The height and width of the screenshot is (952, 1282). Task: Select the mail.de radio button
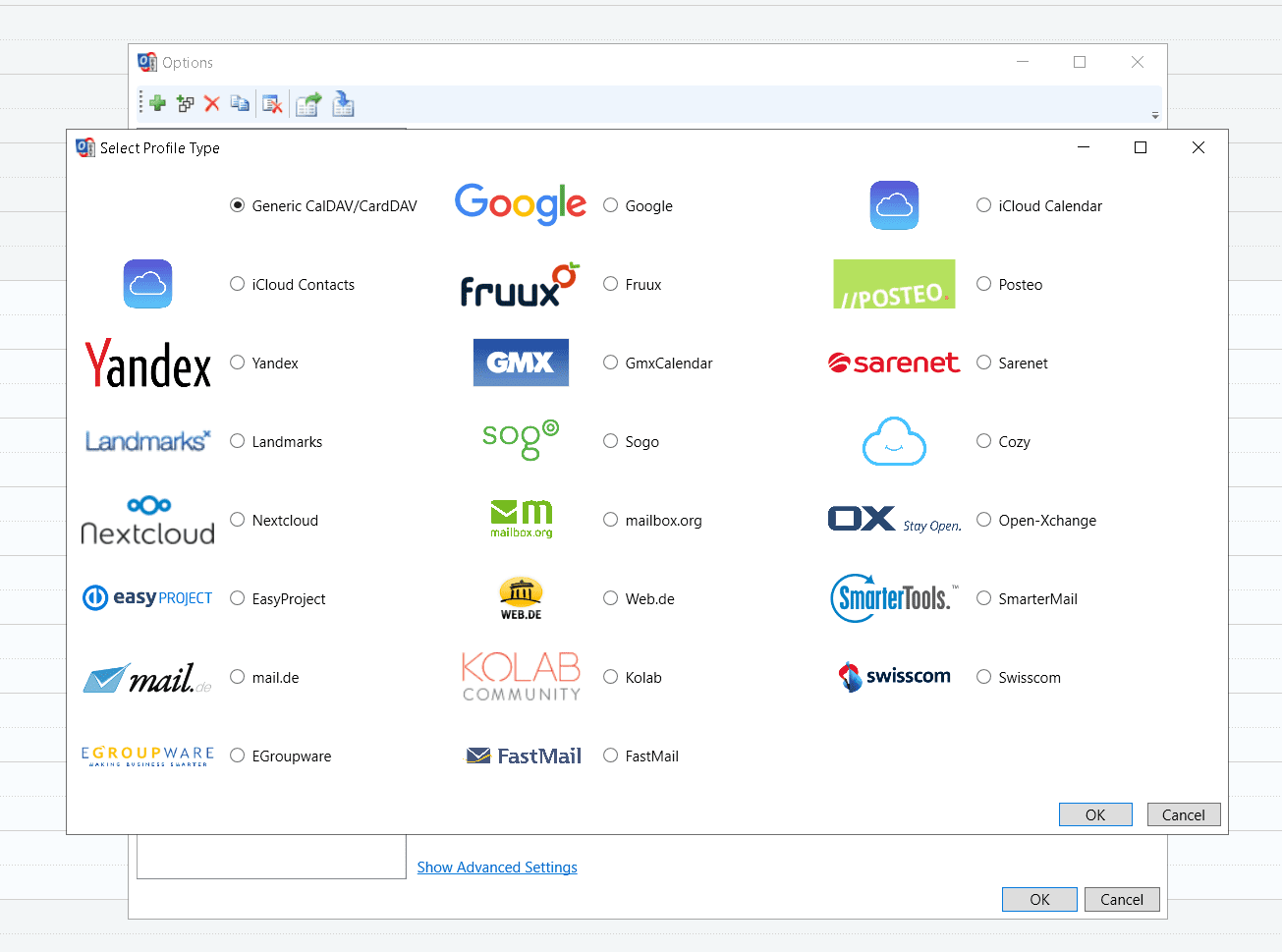point(264,677)
